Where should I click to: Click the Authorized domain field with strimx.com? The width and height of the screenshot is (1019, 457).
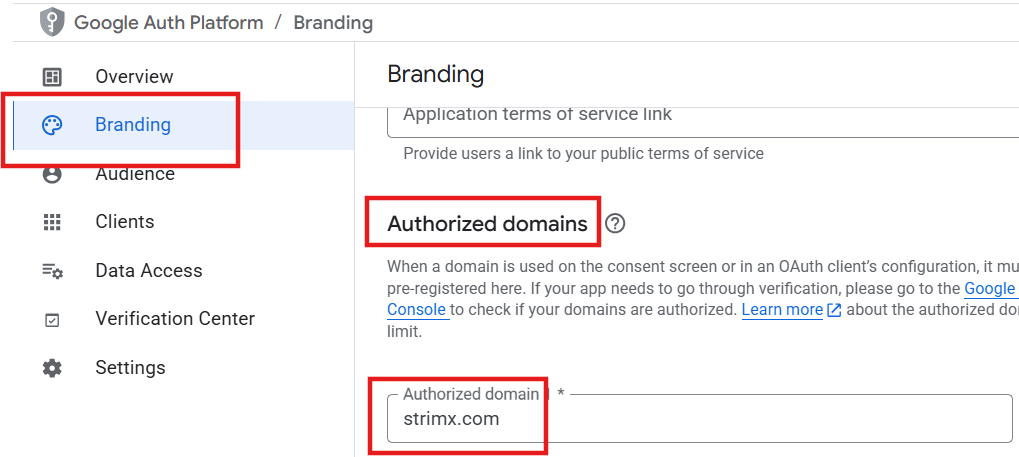(700, 419)
